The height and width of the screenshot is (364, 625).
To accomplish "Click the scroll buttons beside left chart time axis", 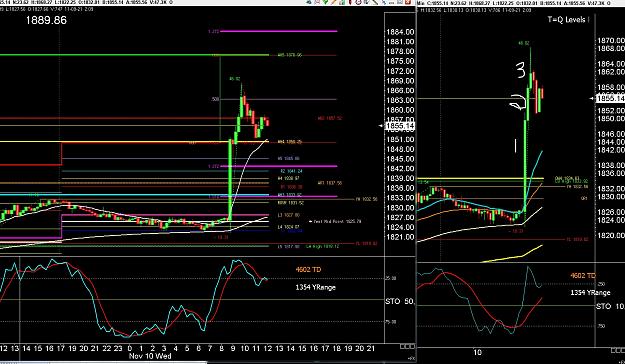I will 407,346.
